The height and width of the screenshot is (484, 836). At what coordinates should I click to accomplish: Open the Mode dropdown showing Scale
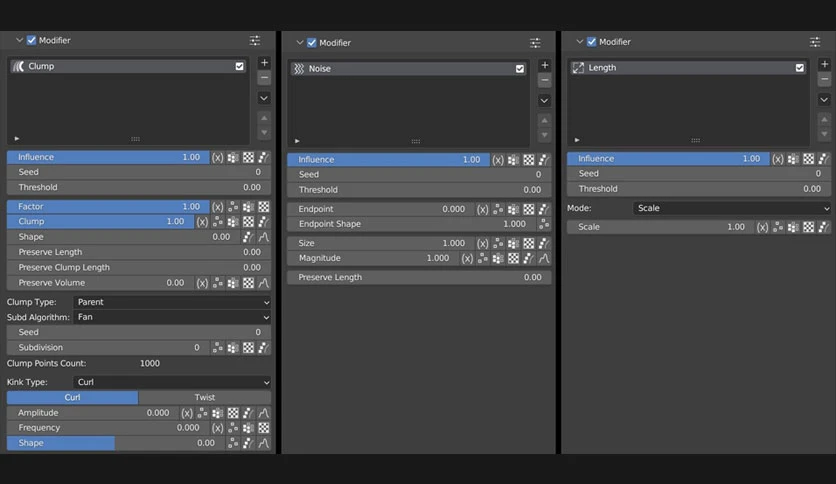tap(732, 208)
